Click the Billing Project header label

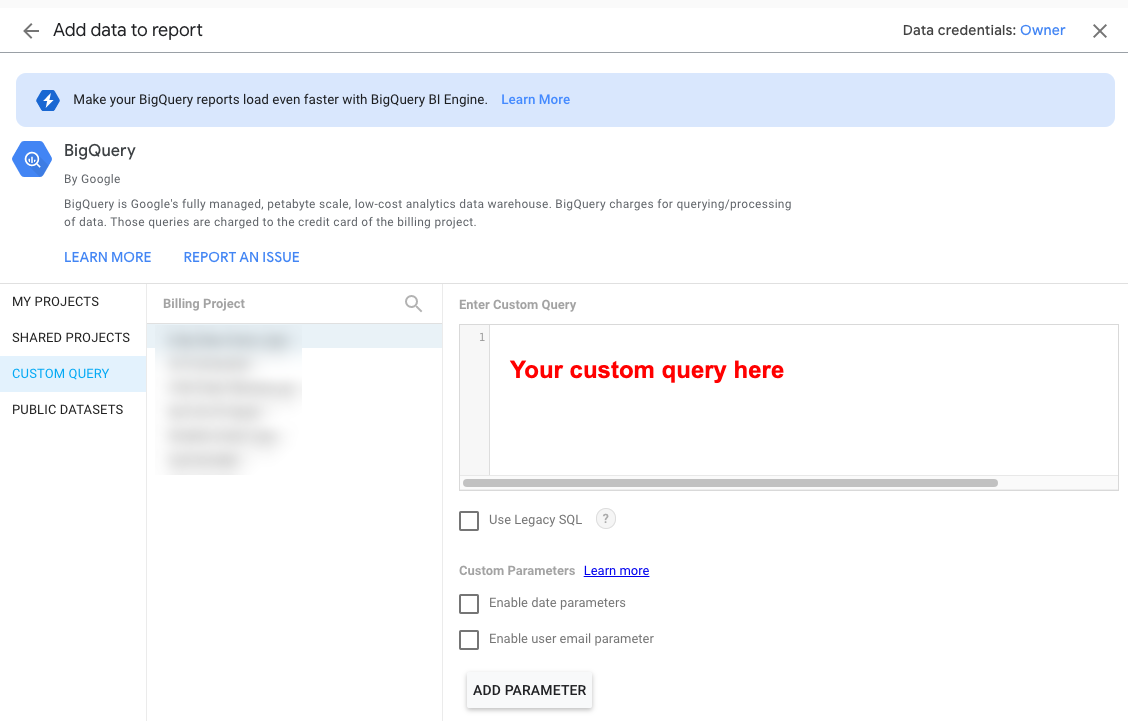point(204,304)
